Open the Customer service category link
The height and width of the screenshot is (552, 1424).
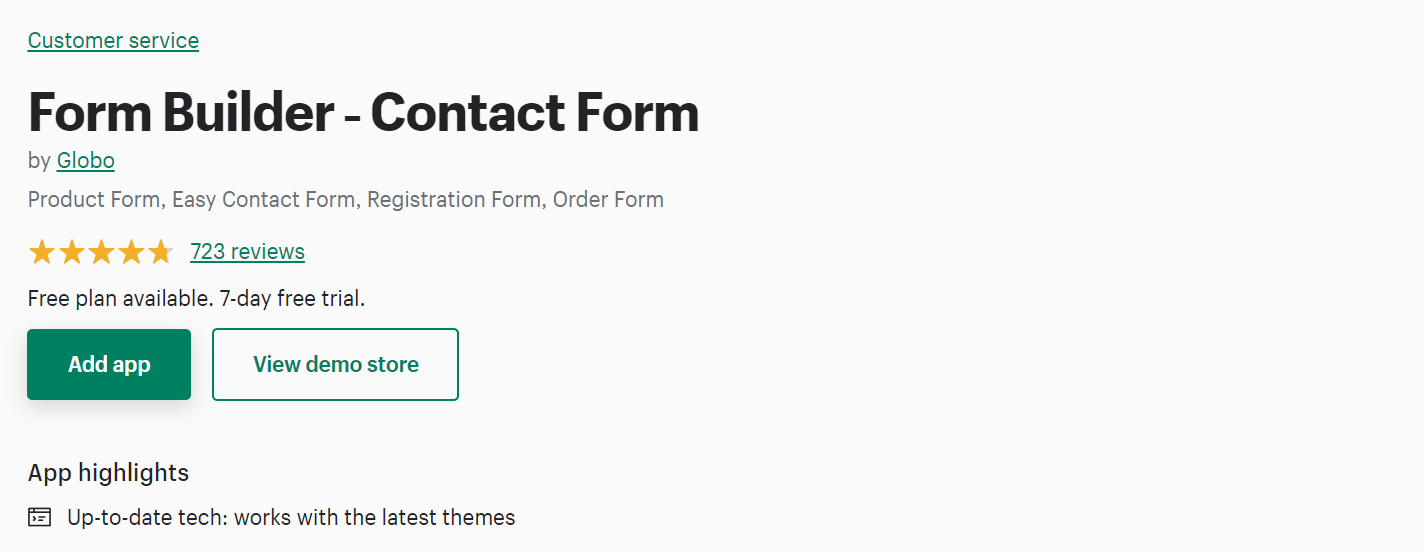click(x=113, y=41)
